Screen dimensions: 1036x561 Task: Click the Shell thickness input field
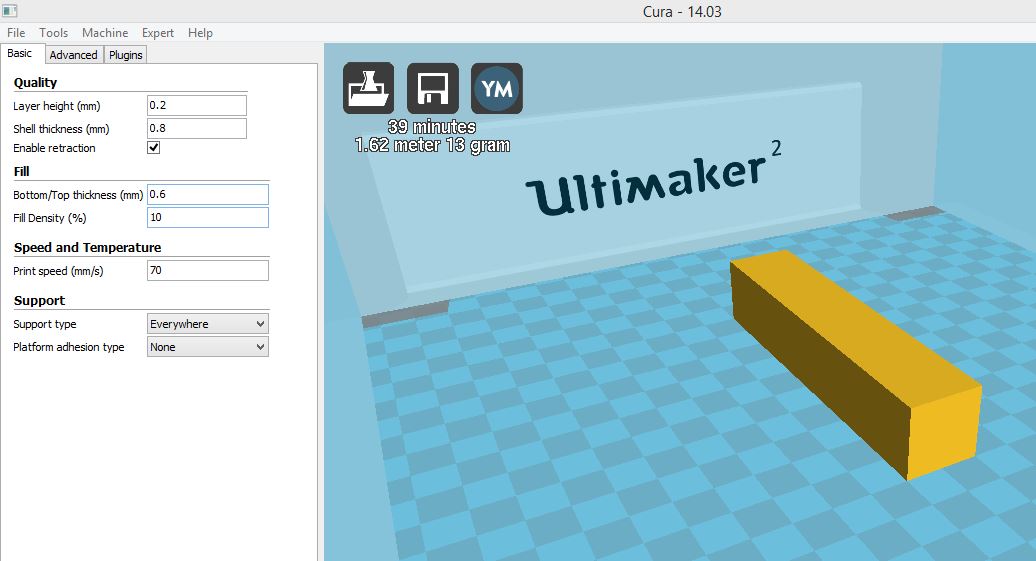click(x=196, y=129)
